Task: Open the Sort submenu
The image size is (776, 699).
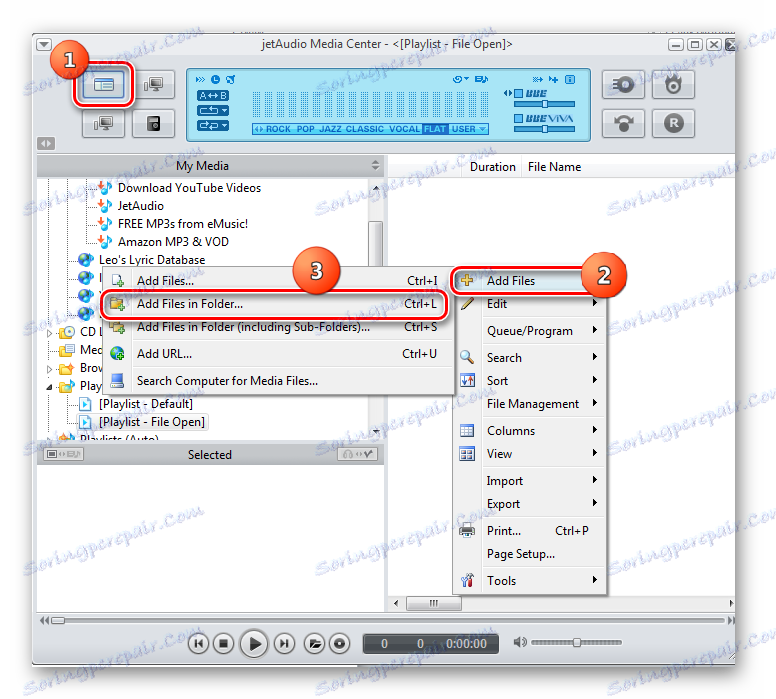Action: click(x=530, y=381)
